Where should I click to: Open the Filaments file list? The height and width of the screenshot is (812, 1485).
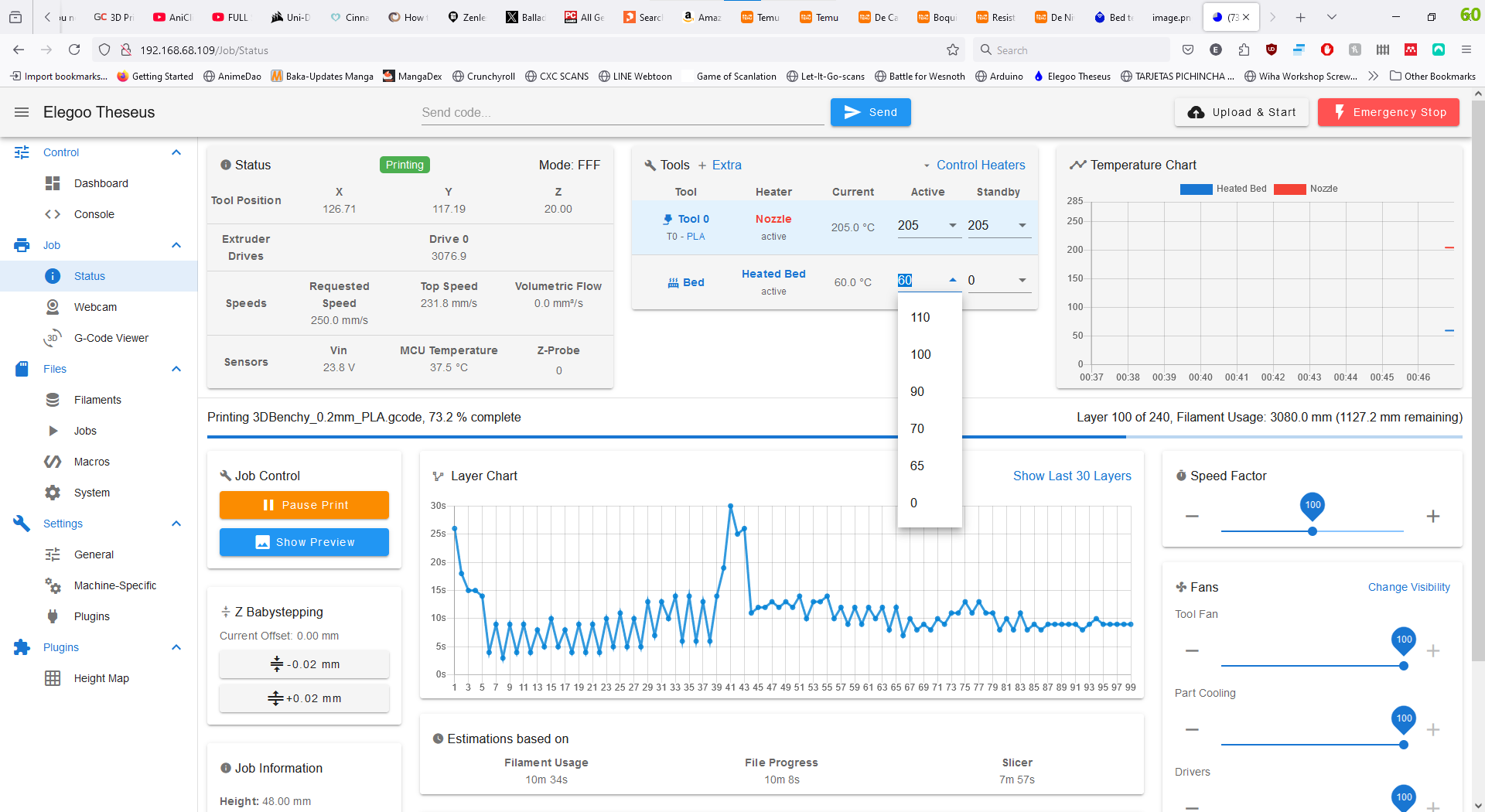[x=99, y=400]
